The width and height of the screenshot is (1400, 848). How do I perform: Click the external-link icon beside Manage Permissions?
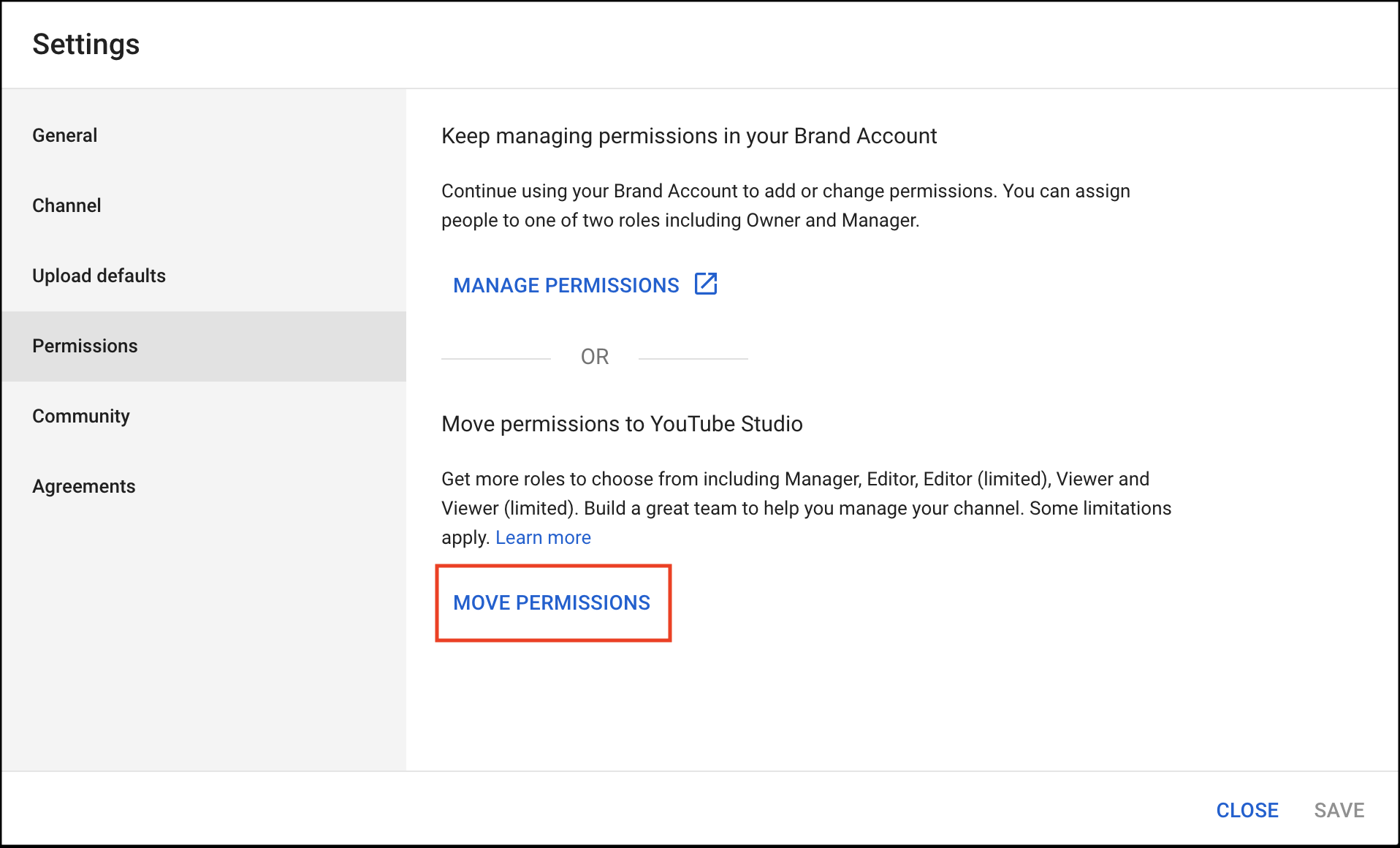706,284
